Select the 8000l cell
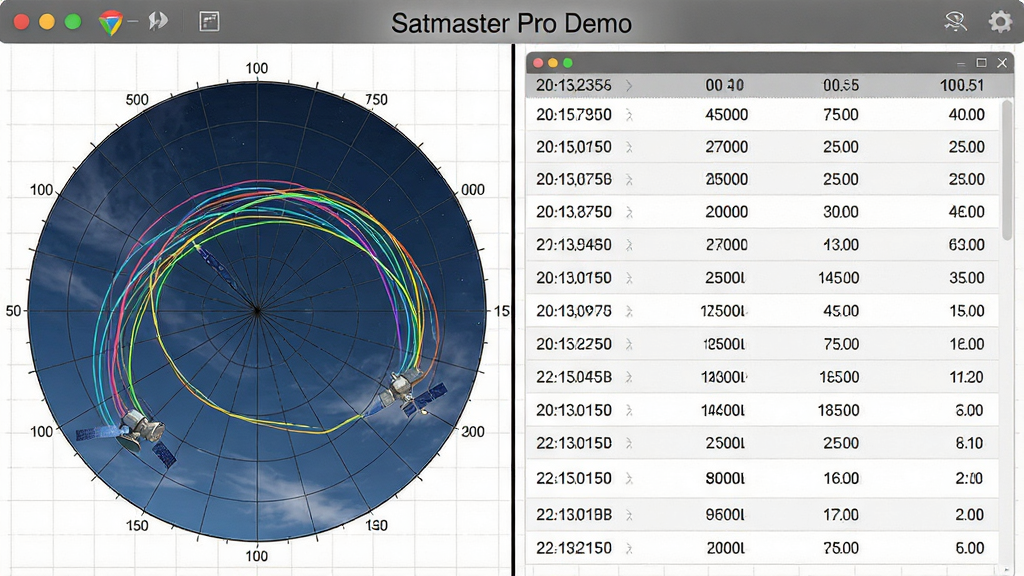This screenshot has height=576, width=1024. (x=725, y=478)
